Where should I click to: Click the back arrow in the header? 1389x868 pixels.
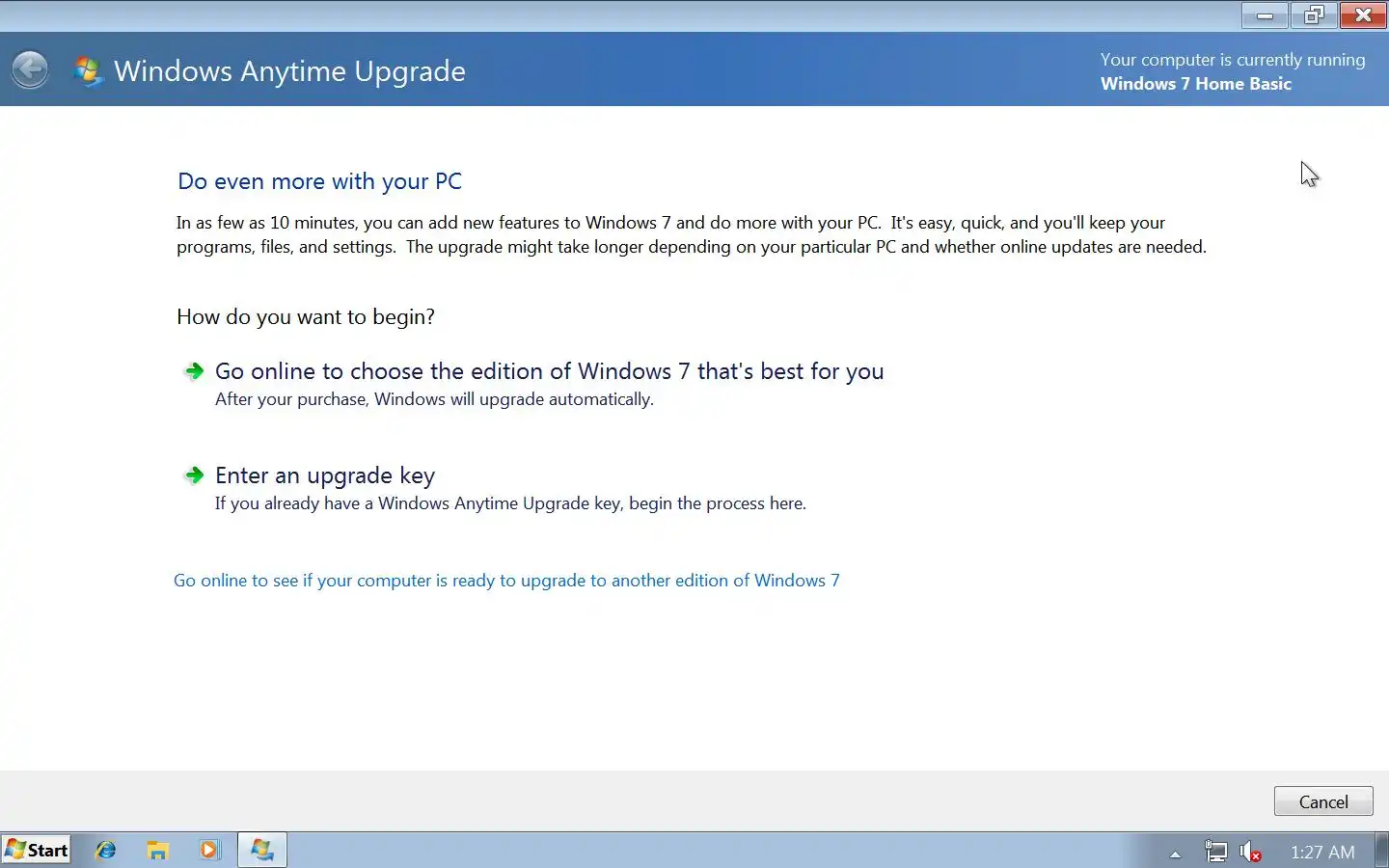tap(30, 69)
